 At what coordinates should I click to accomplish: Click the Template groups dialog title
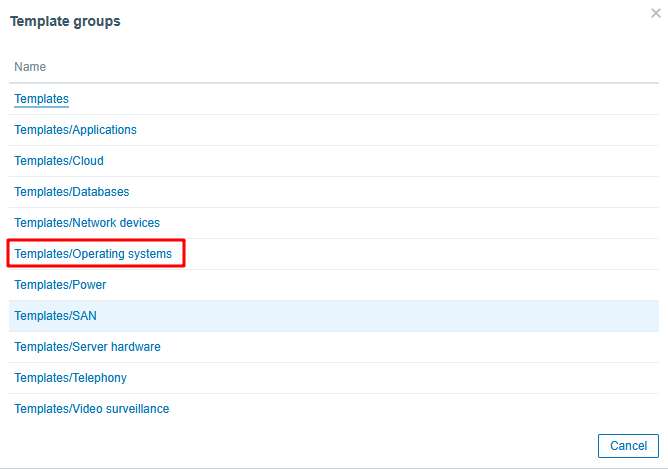tap(65, 21)
